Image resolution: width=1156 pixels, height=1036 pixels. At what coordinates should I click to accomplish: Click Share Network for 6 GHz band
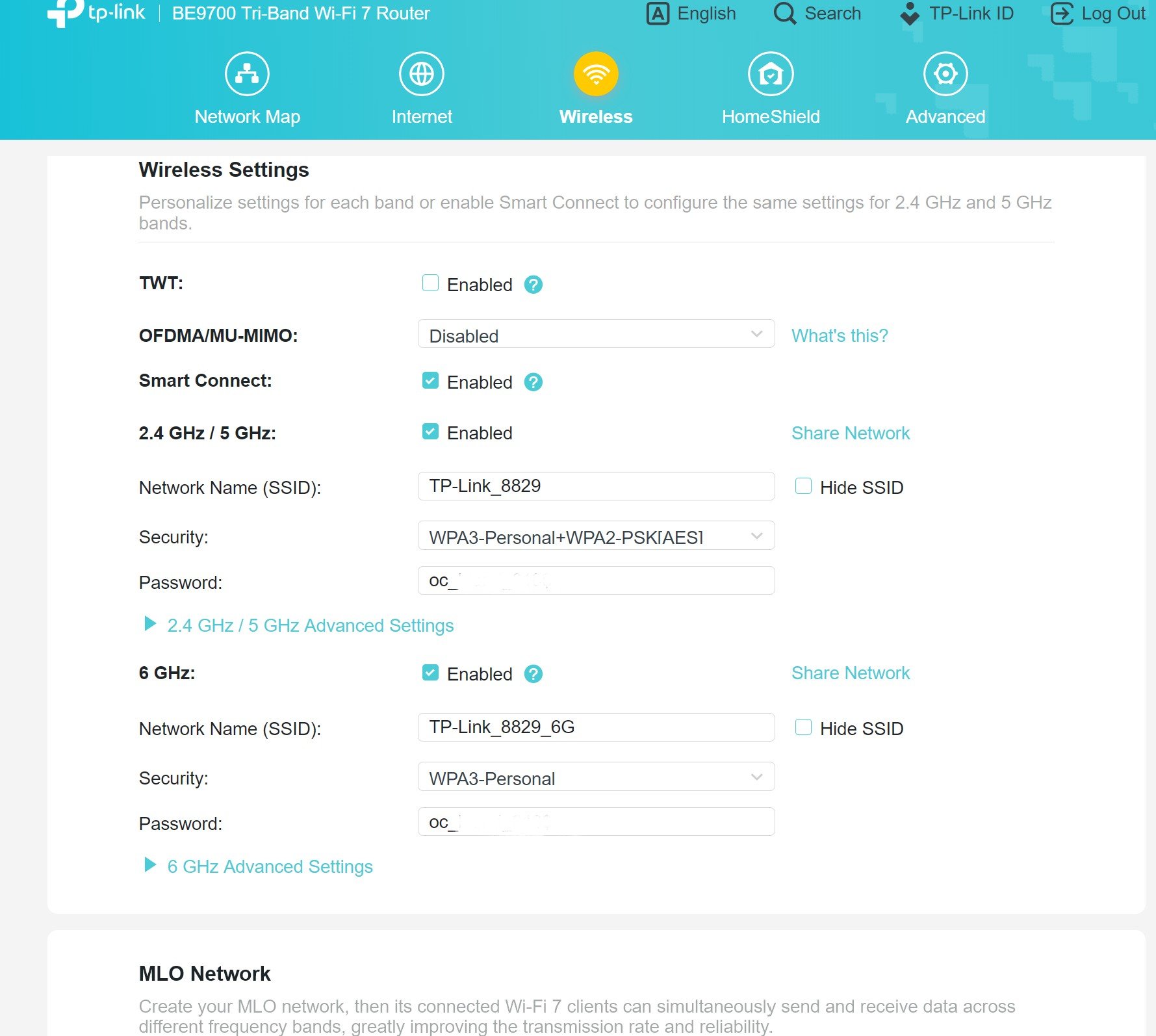tap(850, 673)
